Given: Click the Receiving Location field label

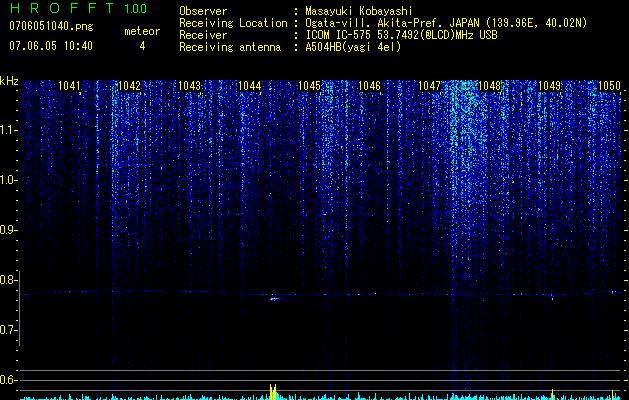Looking at the screenshot, I should point(233,23).
